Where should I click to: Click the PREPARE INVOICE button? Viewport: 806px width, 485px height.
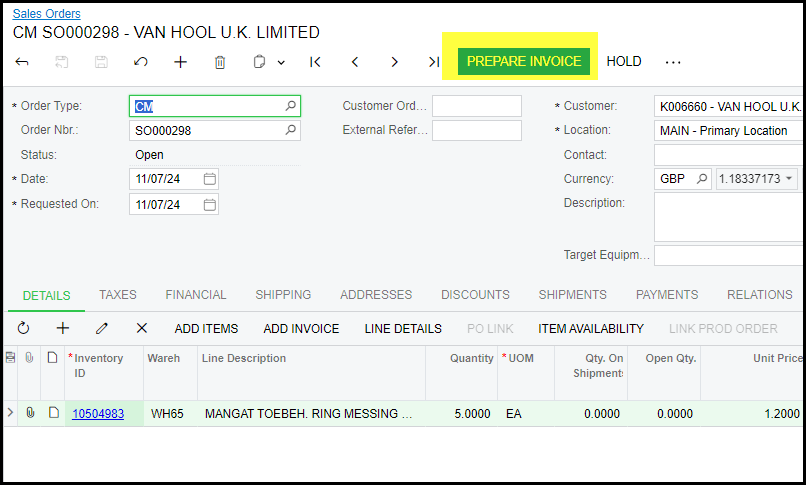point(523,61)
